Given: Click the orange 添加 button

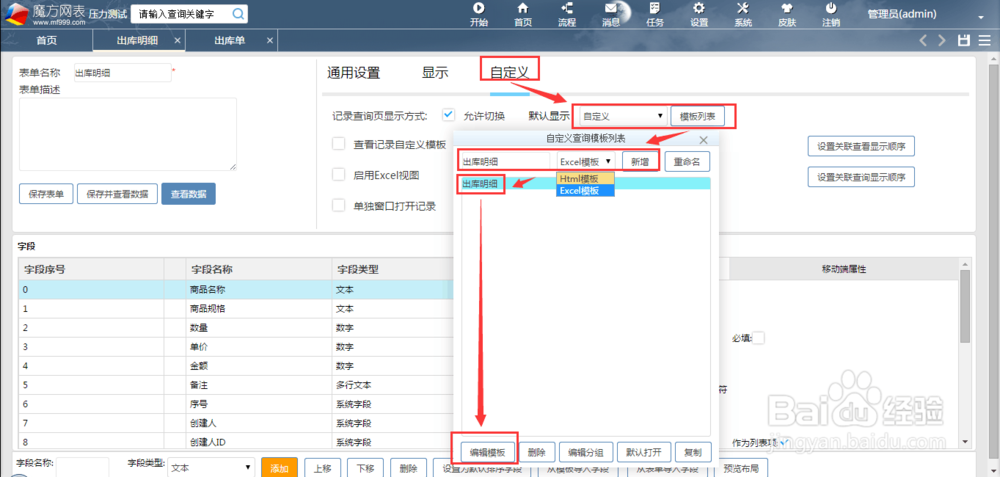Looking at the screenshot, I should (x=279, y=468).
